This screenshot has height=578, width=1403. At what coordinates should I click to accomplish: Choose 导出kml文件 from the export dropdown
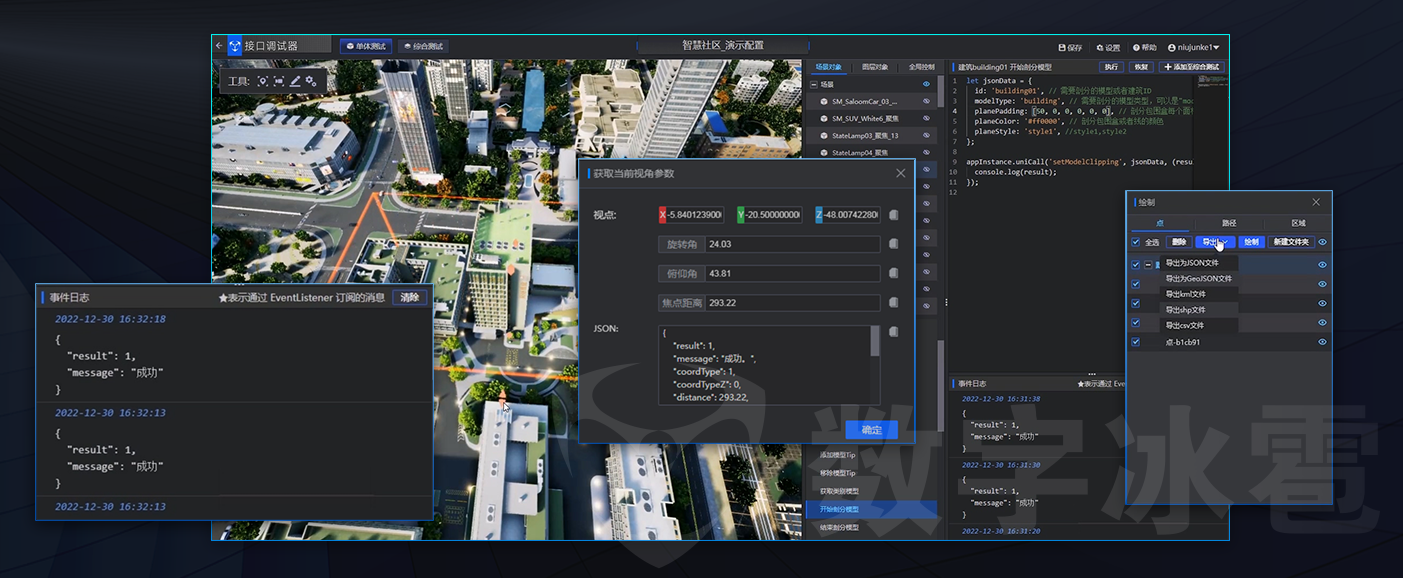pos(1185,294)
